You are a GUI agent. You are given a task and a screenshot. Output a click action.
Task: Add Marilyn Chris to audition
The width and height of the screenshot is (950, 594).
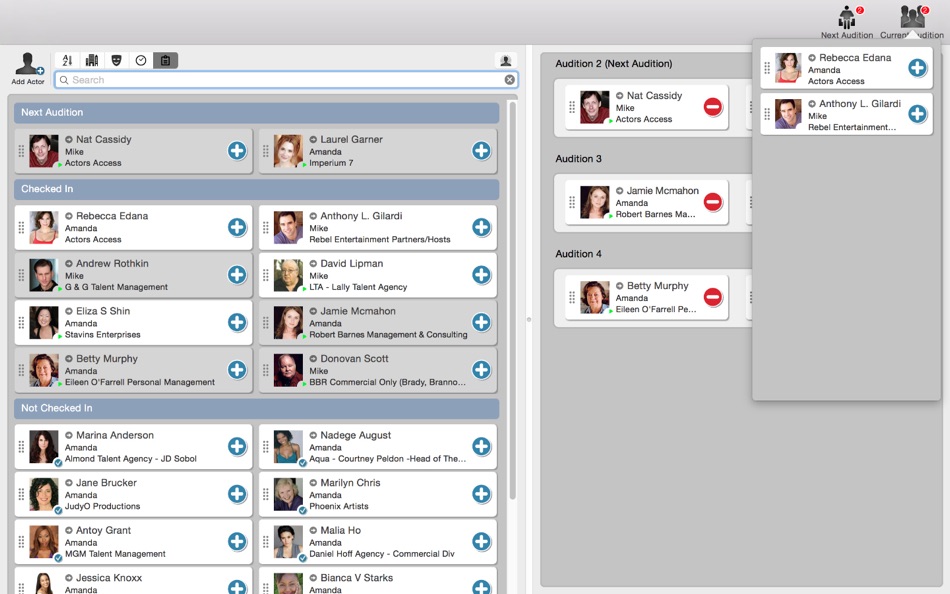tap(481, 494)
